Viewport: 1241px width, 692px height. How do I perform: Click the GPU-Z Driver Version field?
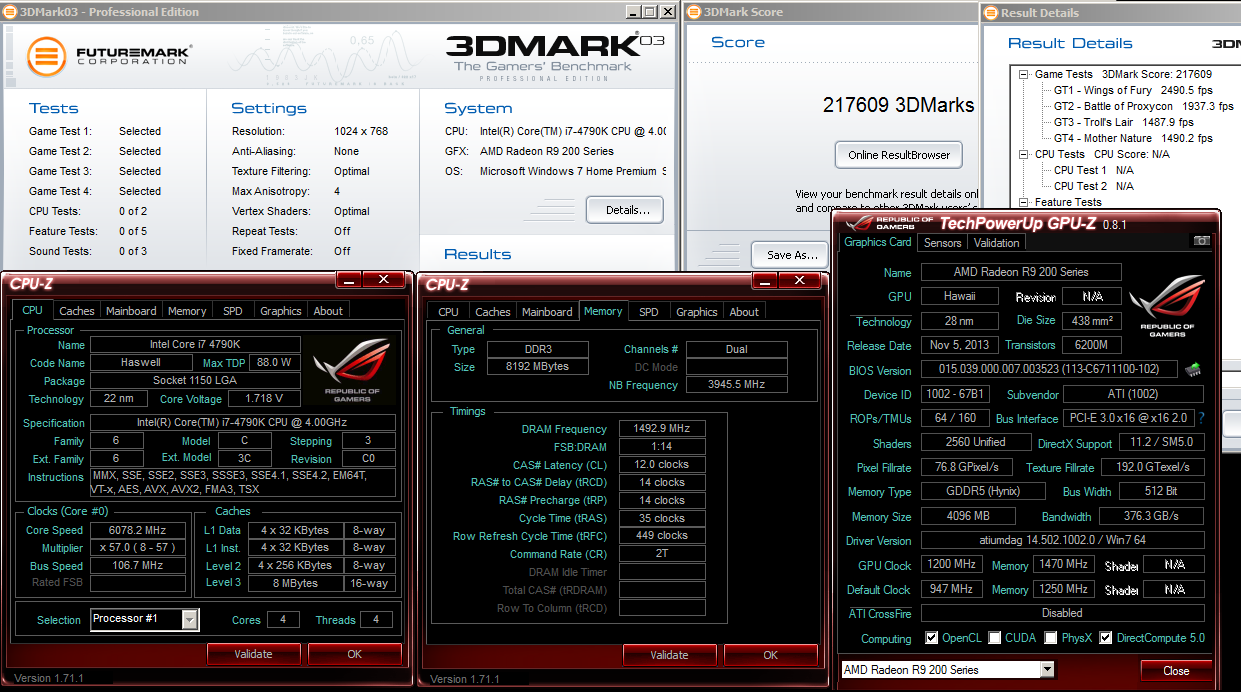tap(1062, 541)
